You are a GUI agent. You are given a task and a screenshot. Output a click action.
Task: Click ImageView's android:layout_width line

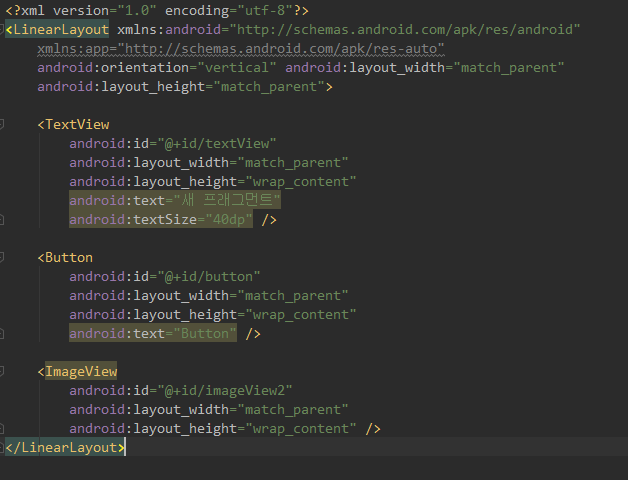tap(209, 409)
